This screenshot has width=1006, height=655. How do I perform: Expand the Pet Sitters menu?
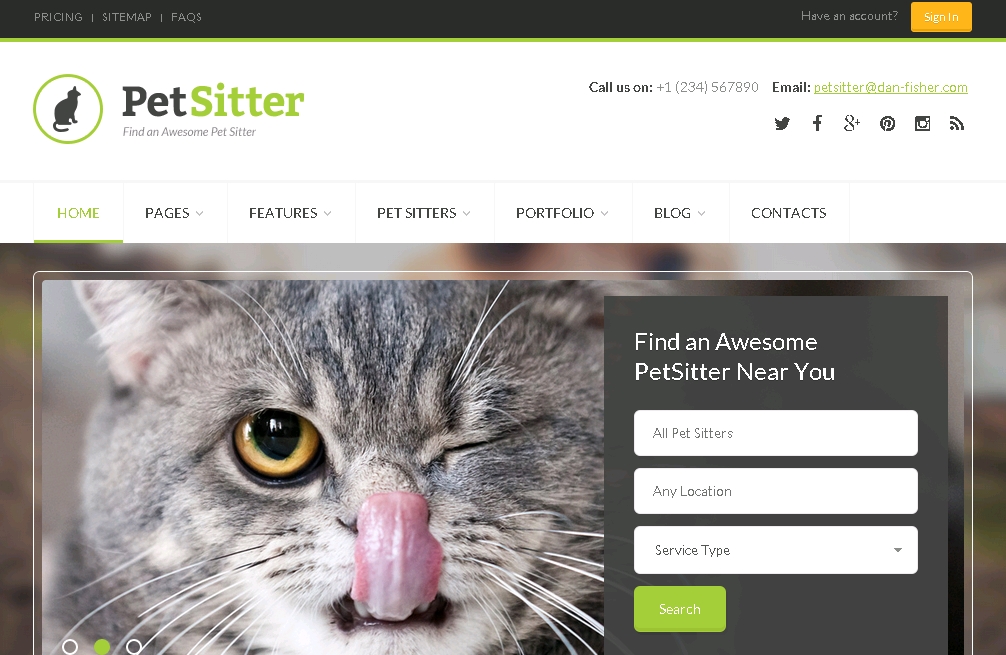423,213
